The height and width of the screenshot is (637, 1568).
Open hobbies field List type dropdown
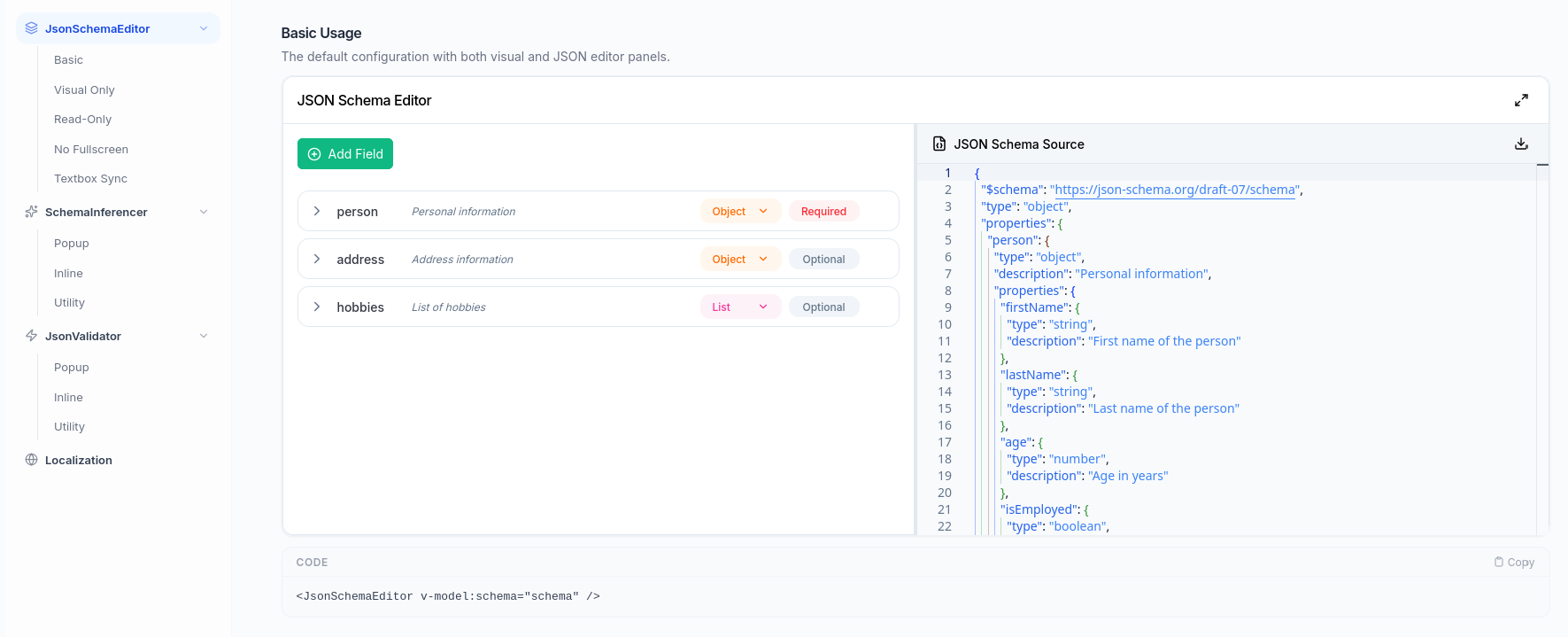coord(740,307)
